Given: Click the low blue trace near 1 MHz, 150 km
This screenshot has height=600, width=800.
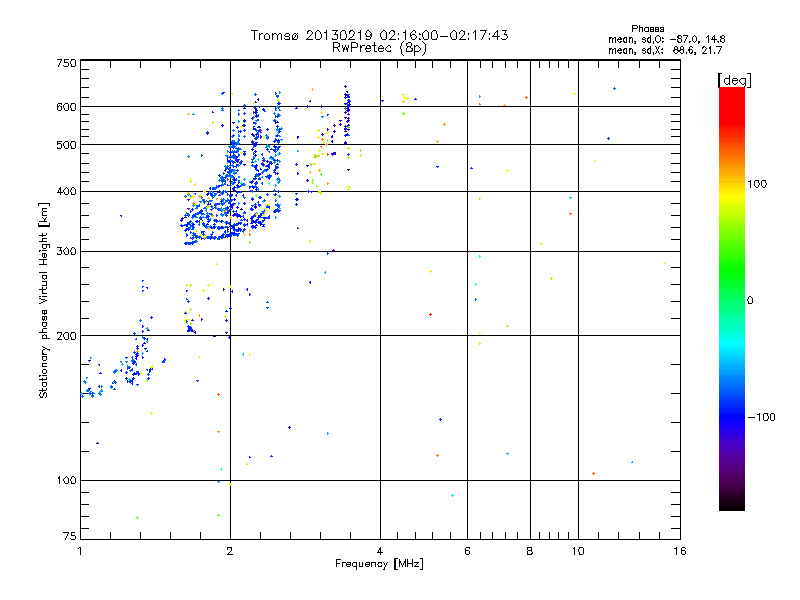Looking at the screenshot, I should pos(93,392).
